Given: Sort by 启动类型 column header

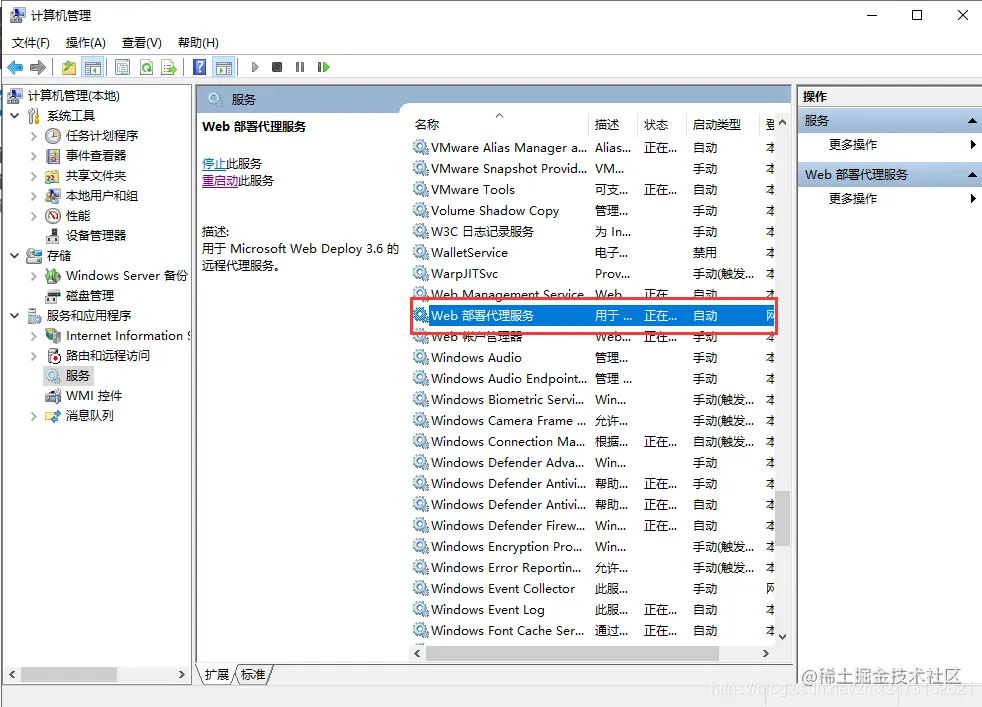Looking at the screenshot, I should point(722,125).
